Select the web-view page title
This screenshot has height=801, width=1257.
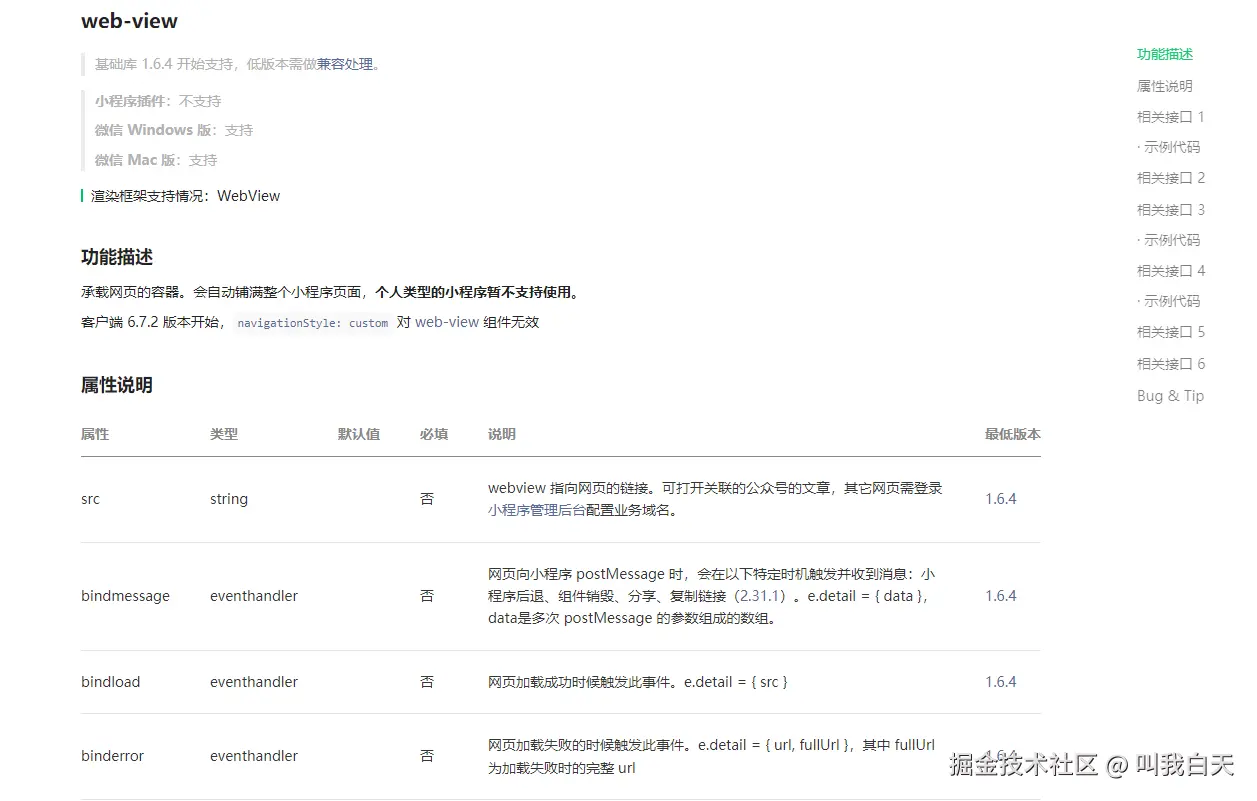129,21
